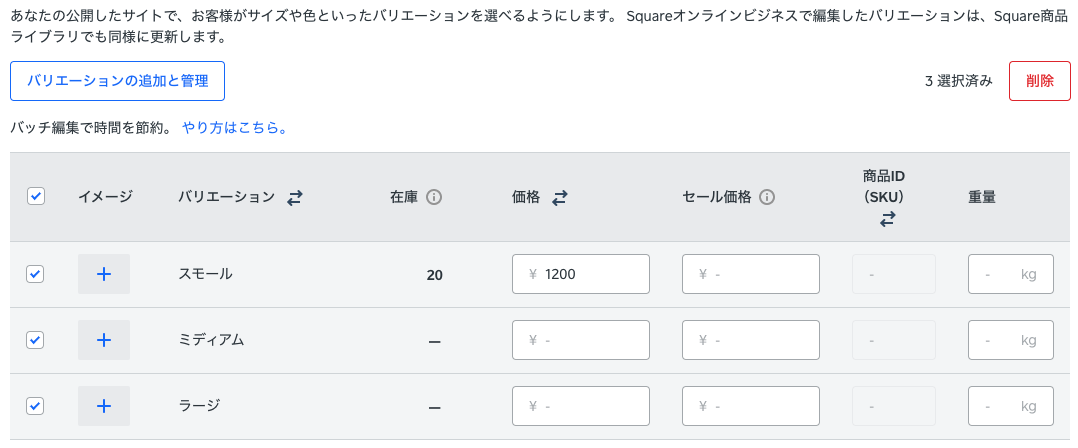Uncheck the スモール row checkbox
The width and height of the screenshot is (1078, 448).
[35, 274]
